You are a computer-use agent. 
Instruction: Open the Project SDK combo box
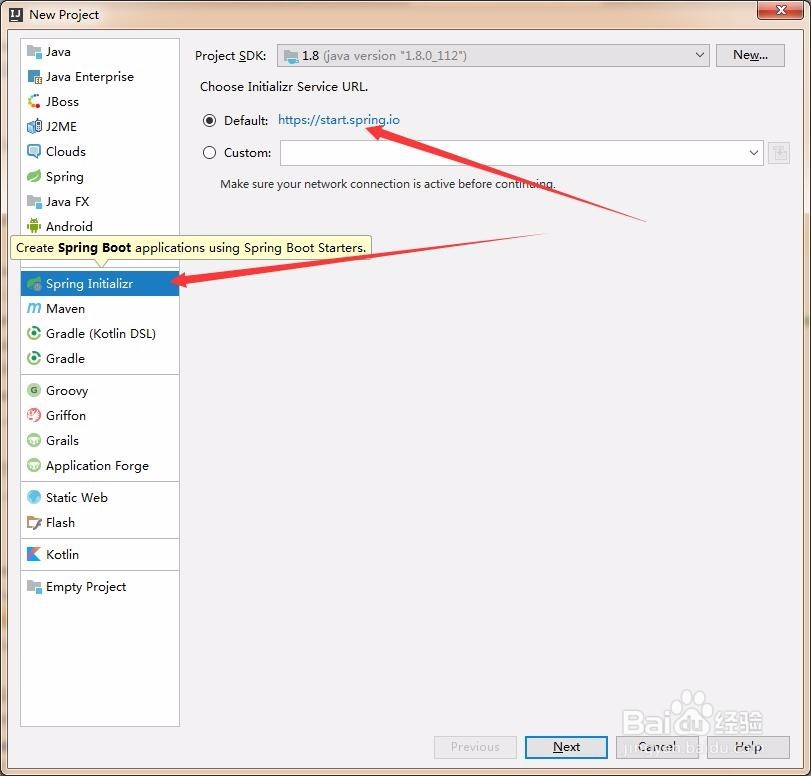493,55
